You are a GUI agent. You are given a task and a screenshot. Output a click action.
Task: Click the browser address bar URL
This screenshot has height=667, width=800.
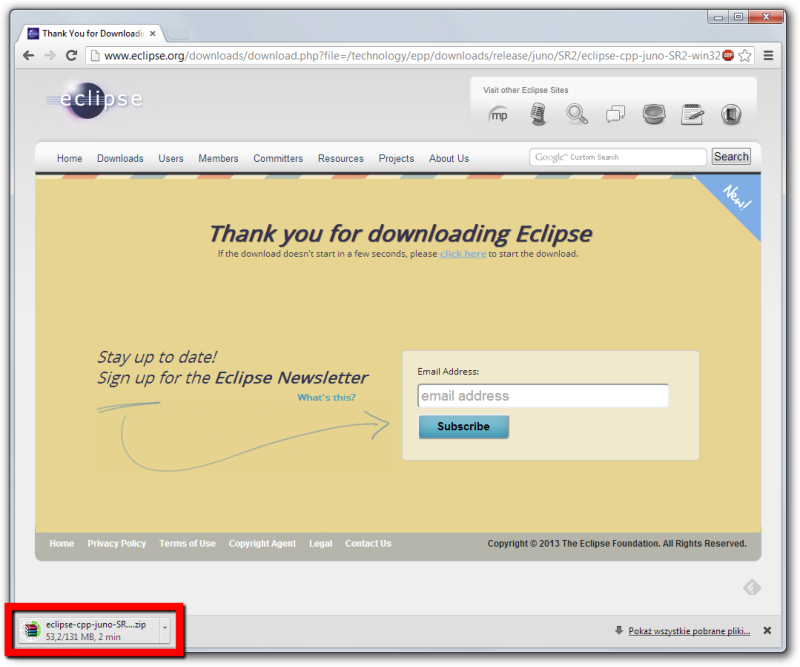point(412,55)
